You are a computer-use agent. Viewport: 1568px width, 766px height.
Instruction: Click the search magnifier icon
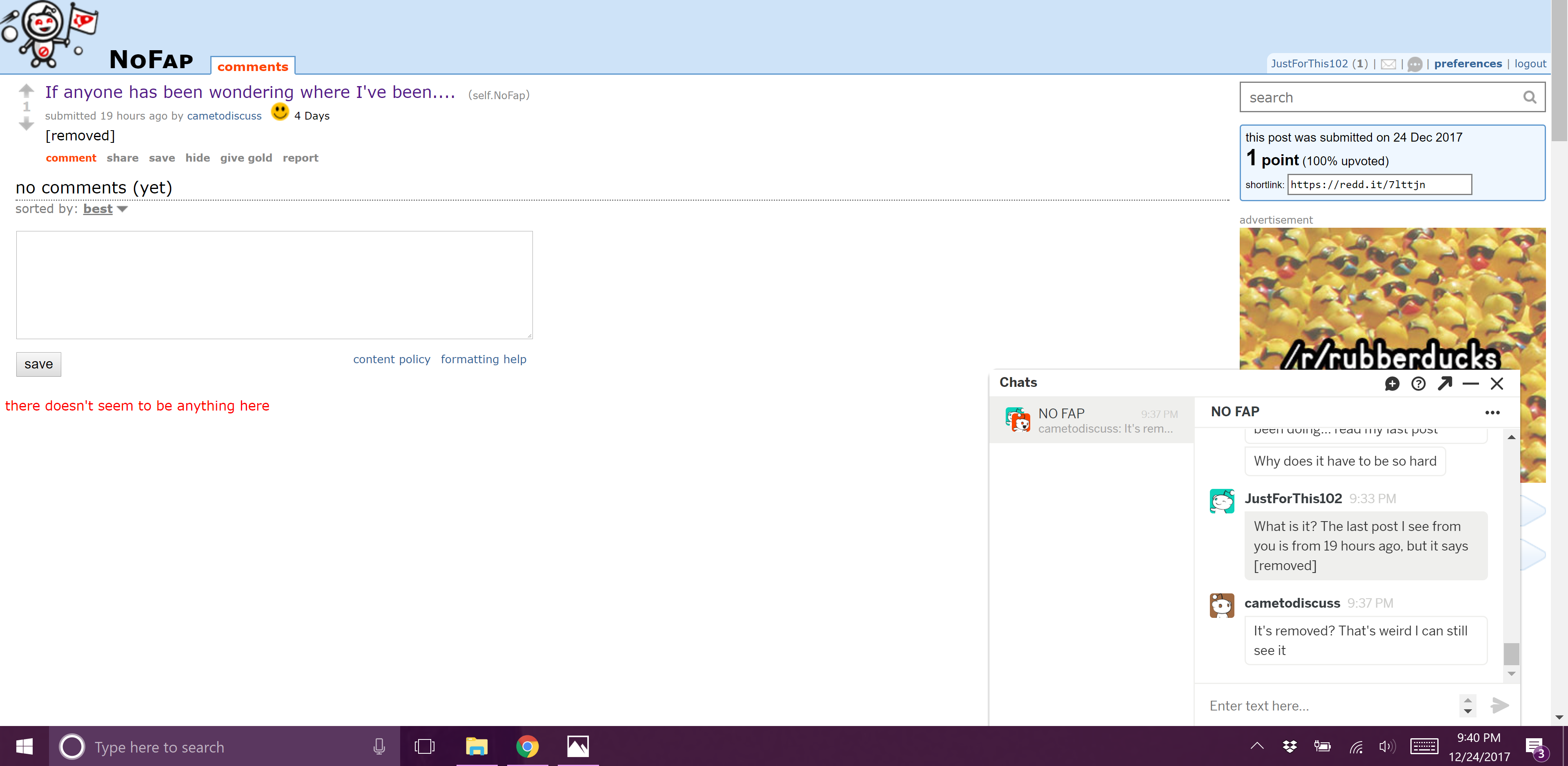[x=1530, y=98]
